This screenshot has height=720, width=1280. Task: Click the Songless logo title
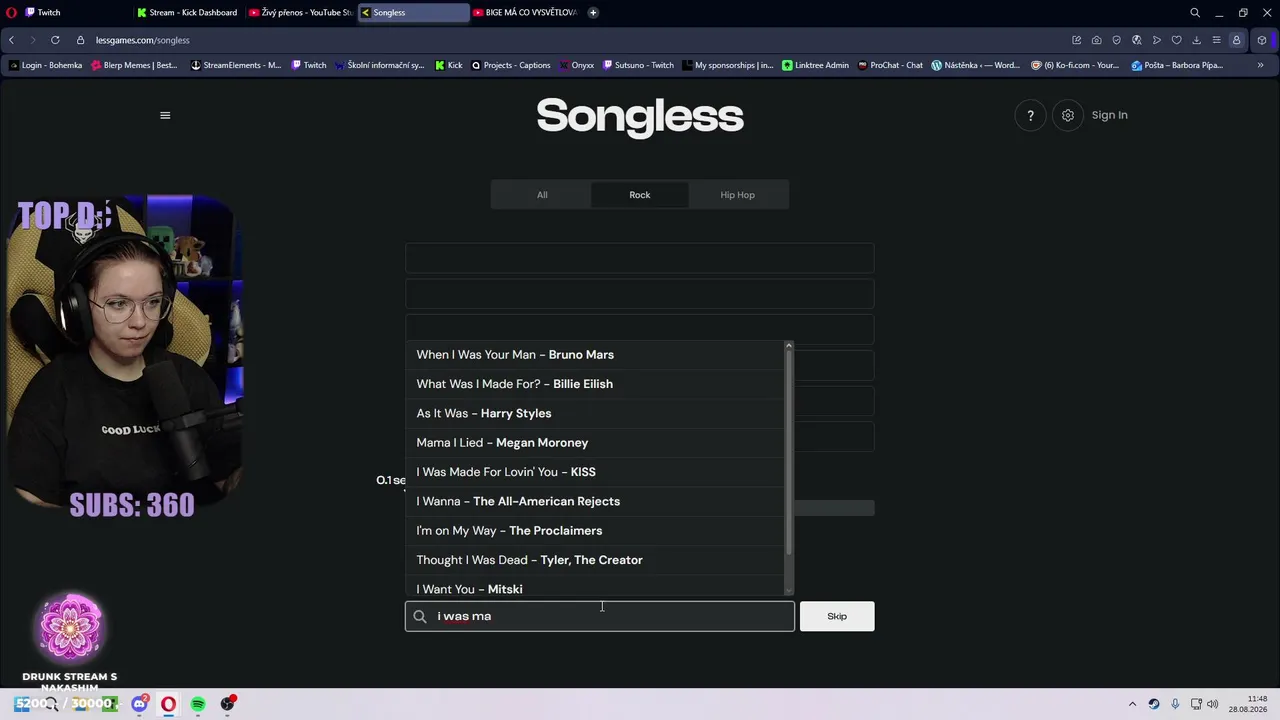tap(640, 116)
